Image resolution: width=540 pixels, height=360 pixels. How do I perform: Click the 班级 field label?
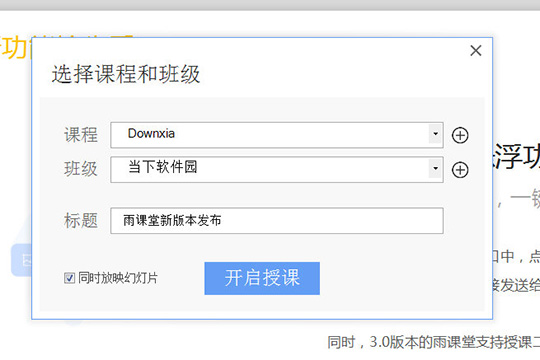(81, 169)
